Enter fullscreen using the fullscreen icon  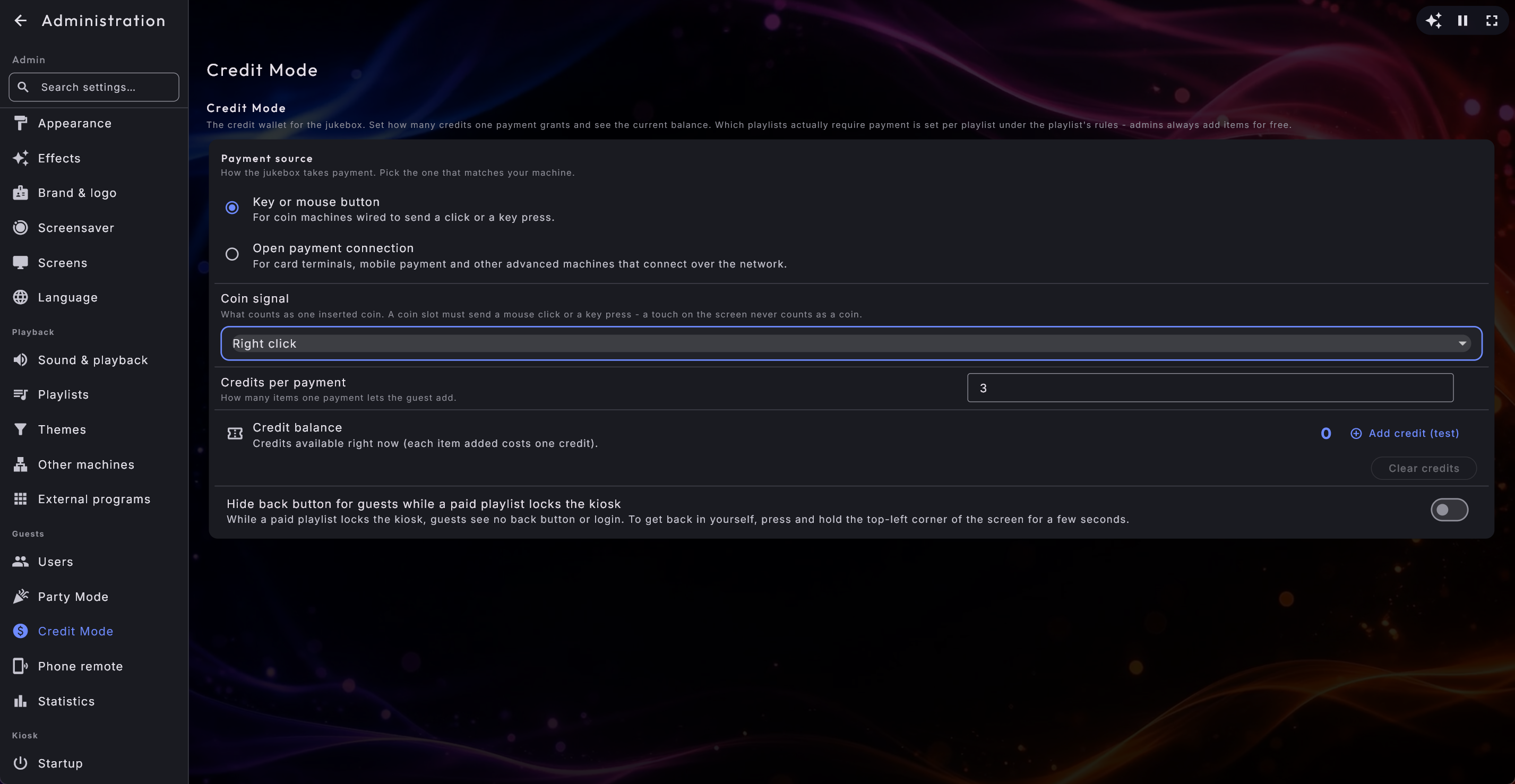(x=1492, y=21)
